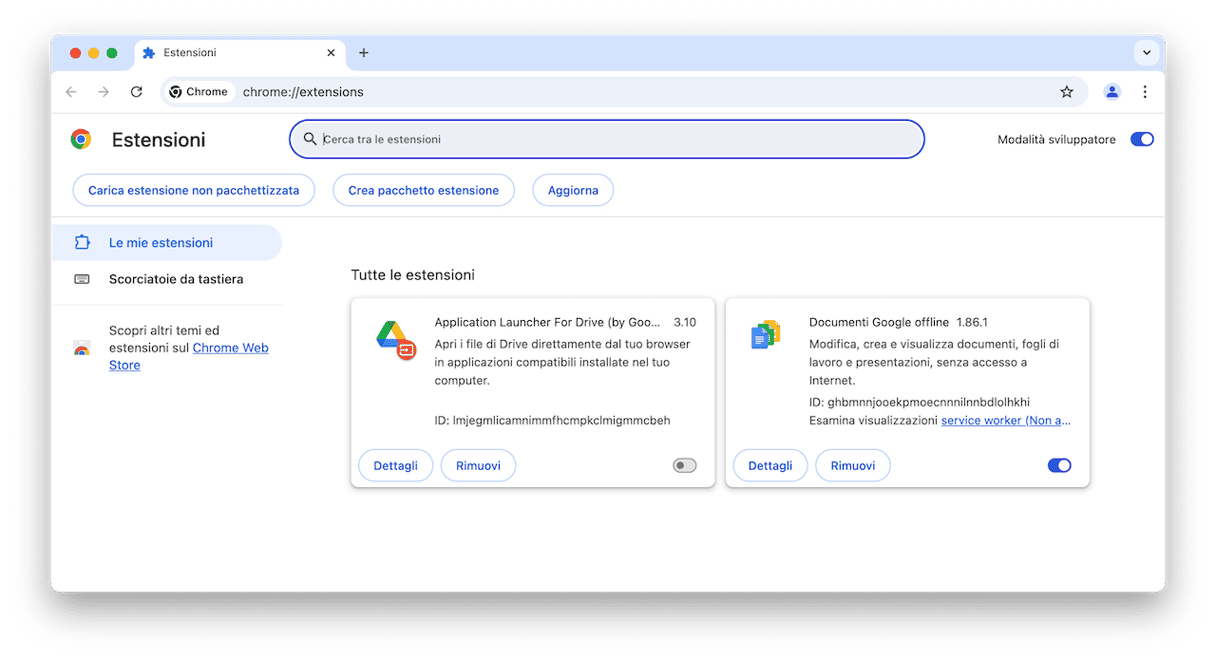
Task: Click version number 1.86.1
Action: pos(972,322)
